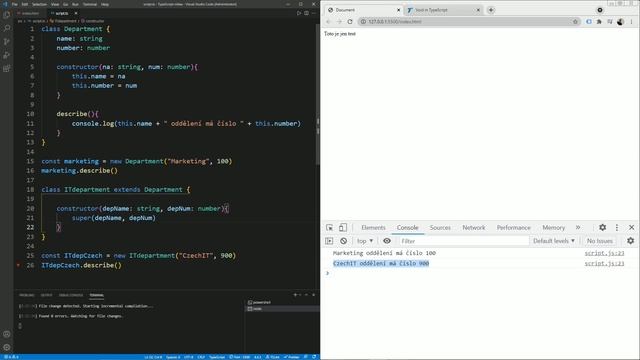The width and height of the screenshot is (640, 360).
Task: Activate DevTools inspect element picker
Action: (329, 228)
